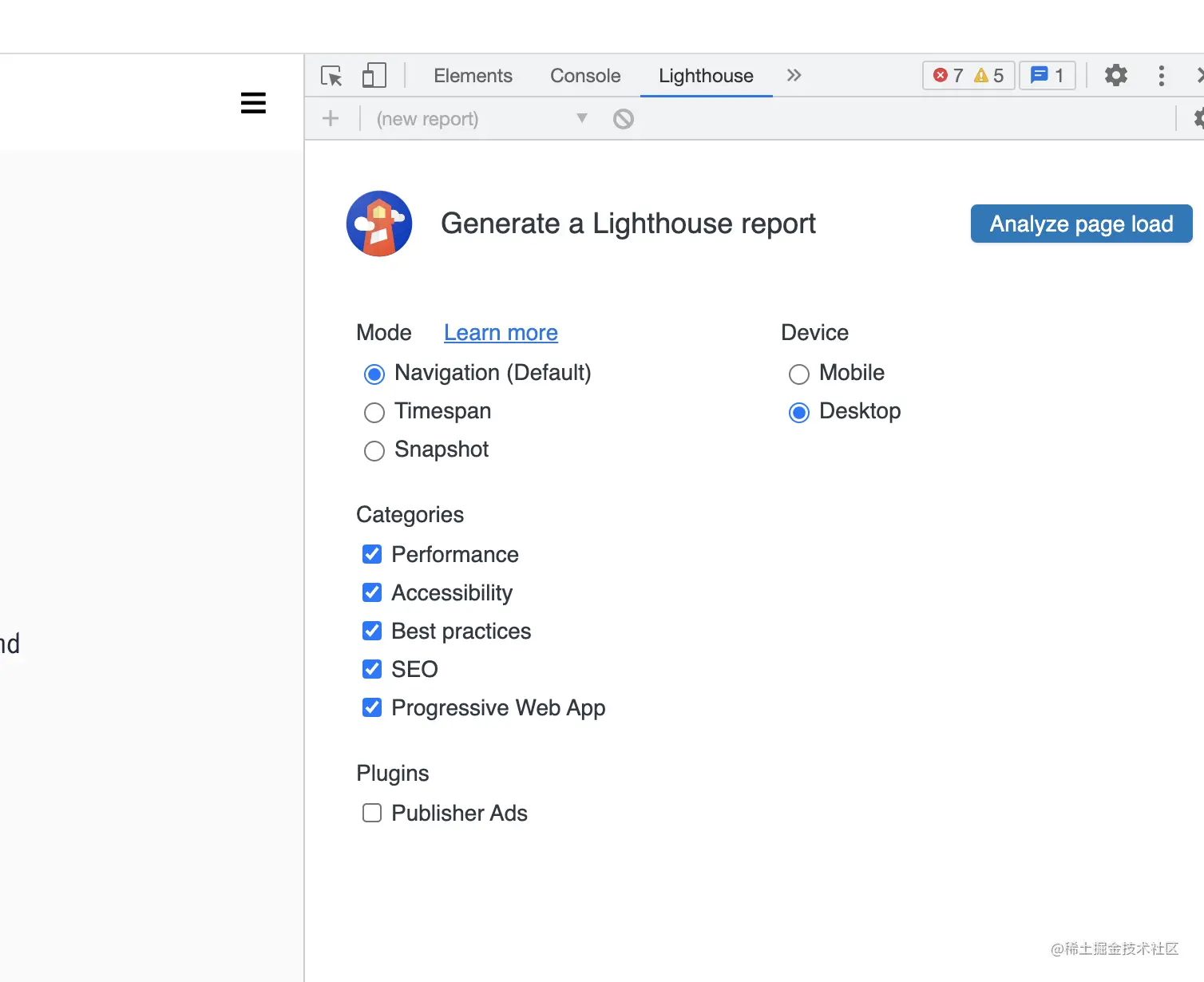Activate the inspect element picker icon
1204x982 pixels.
(x=331, y=76)
